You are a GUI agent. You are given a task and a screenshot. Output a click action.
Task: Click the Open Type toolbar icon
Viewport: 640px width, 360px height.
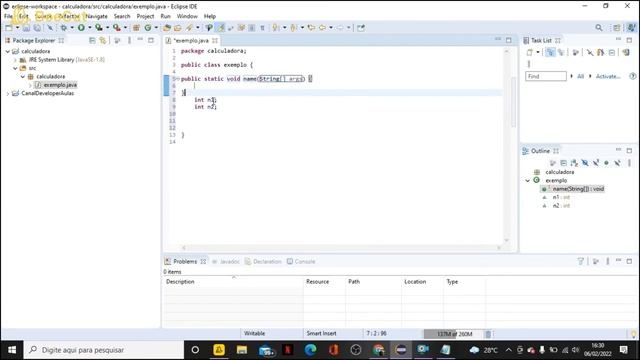coord(167,28)
